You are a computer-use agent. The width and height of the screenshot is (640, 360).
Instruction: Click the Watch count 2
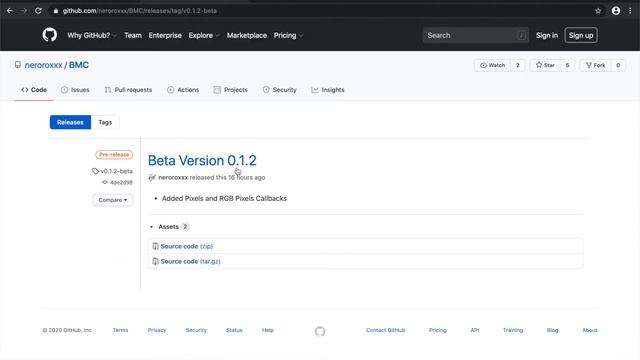[518, 65]
